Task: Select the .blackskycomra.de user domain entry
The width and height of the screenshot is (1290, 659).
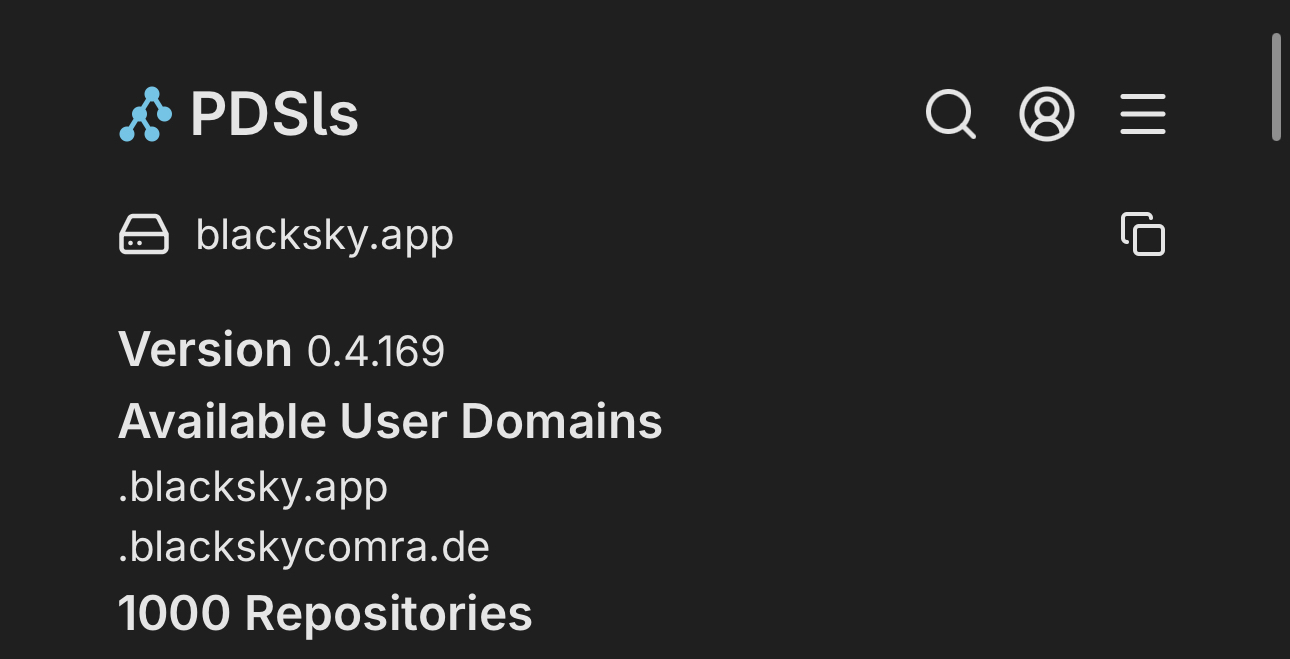Action: pyautogui.click(x=304, y=547)
